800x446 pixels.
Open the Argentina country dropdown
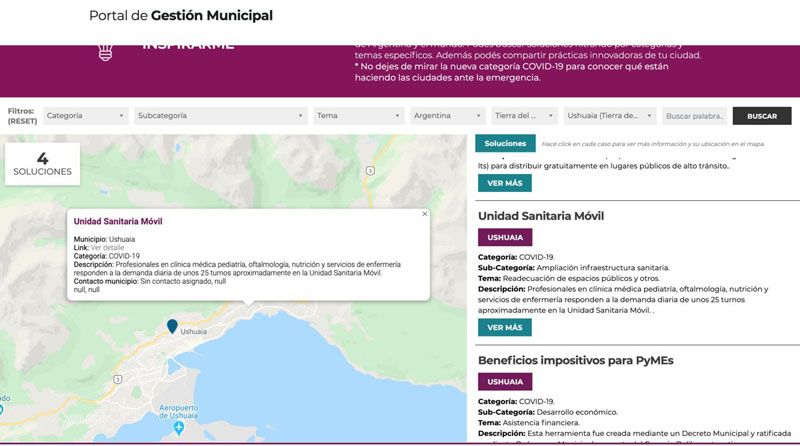(x=447, y=116)
